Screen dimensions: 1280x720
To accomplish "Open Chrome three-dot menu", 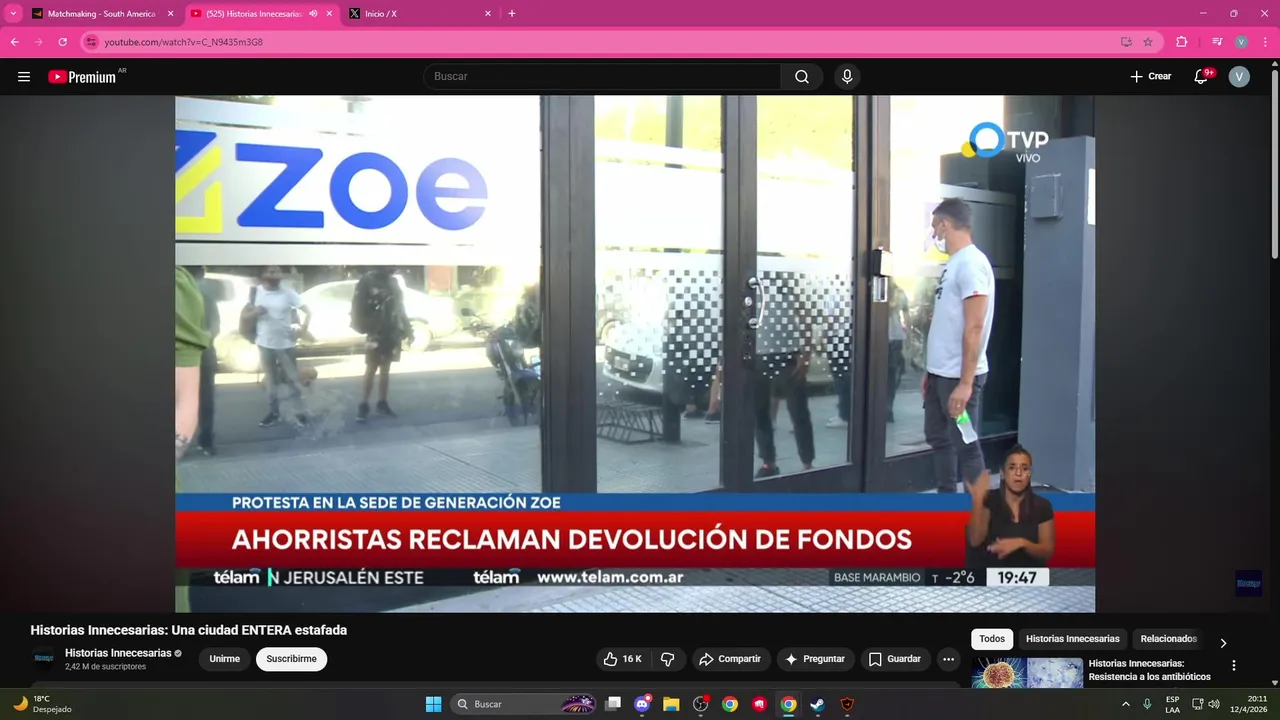I will coord(1265,42).
